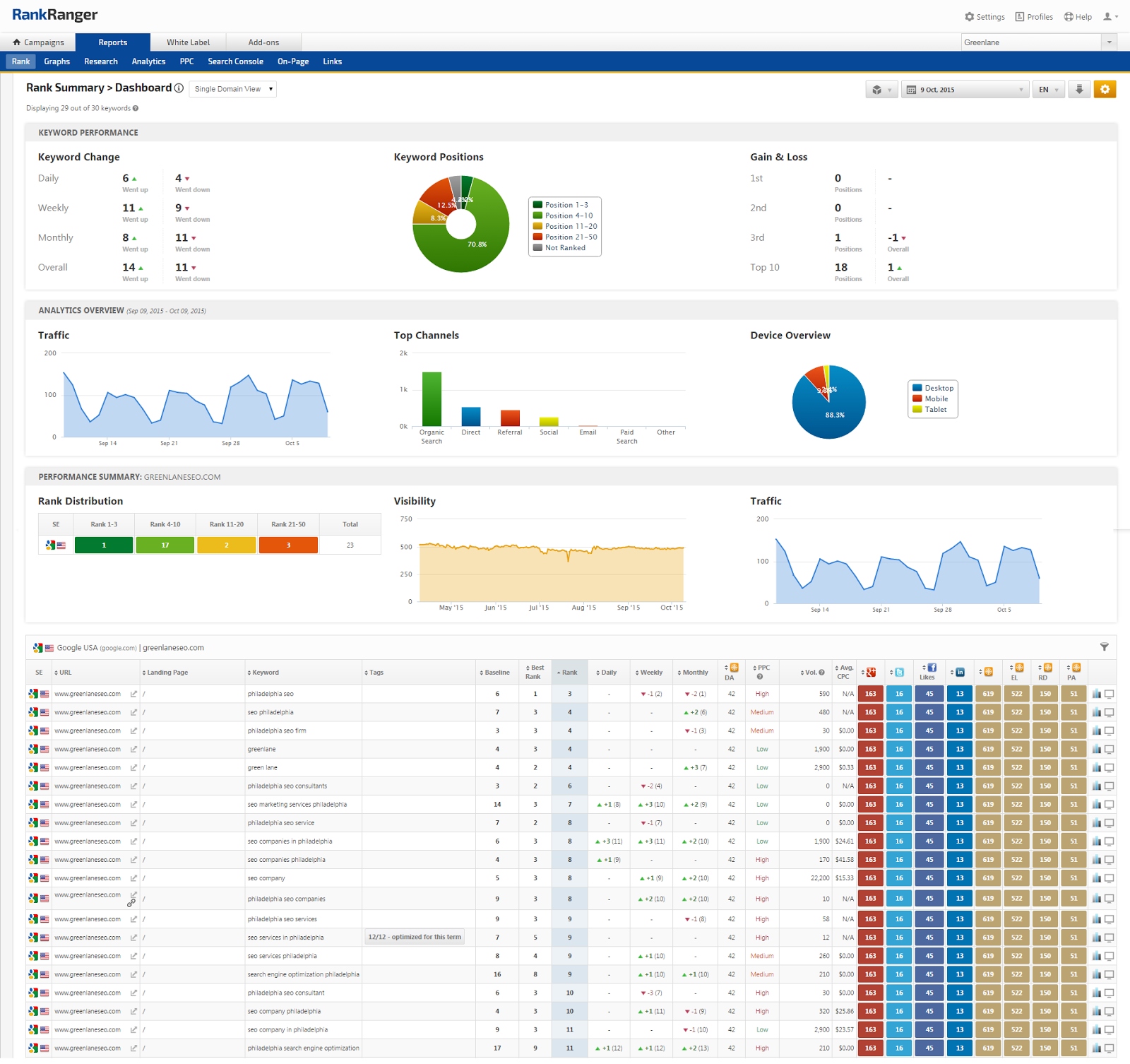1130x1064 pixels.
Task: Open the Single Domain View dropdown
Action: pos(232,89)
